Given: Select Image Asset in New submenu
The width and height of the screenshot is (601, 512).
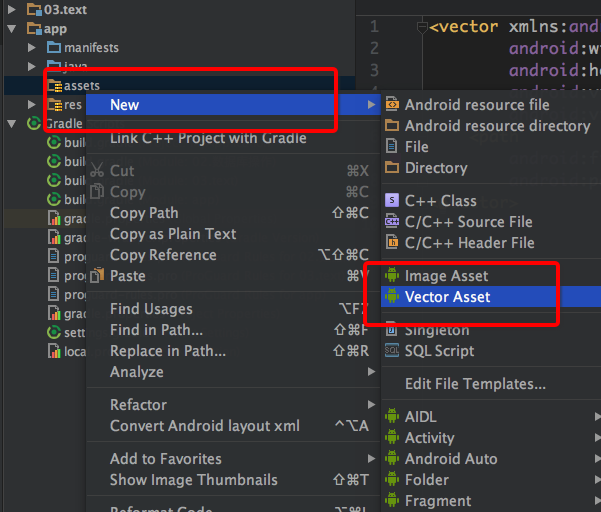Looking at the screenshot, I should click(x=491, y=276).
